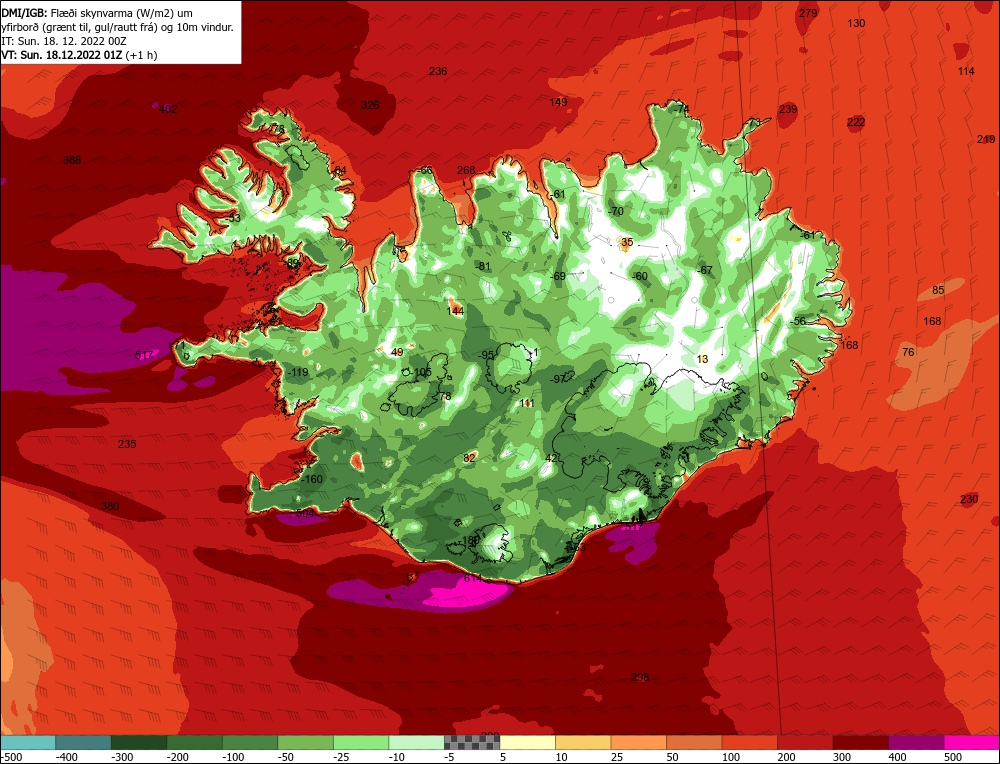Click the inland value '-67' in the northeast

point(704,270)
